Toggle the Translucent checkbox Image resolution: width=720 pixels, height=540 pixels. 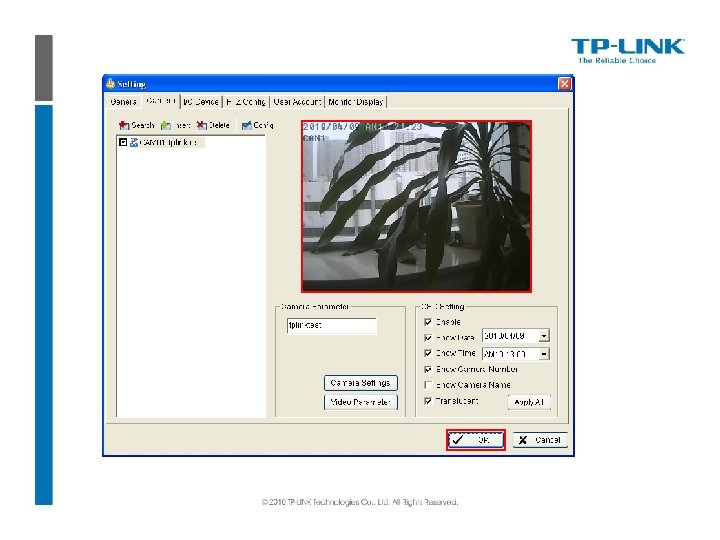point(428,401)
